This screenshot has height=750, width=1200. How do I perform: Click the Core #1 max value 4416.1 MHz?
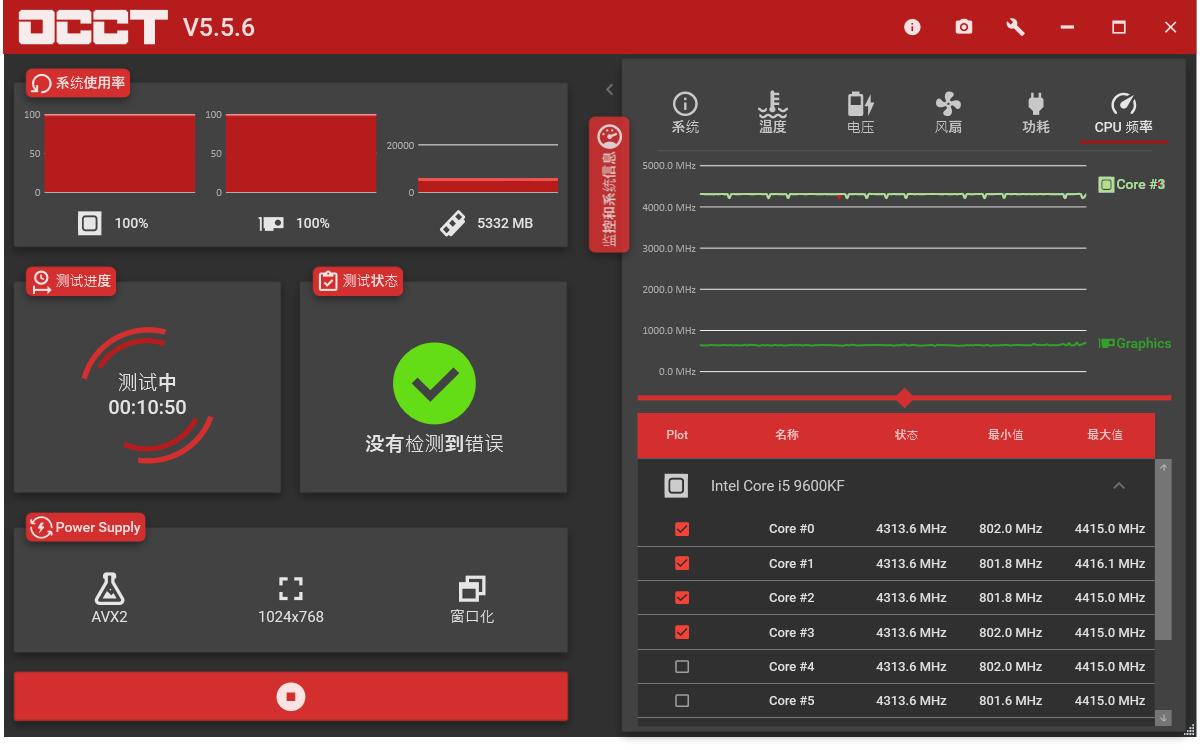click(1110, 564)
